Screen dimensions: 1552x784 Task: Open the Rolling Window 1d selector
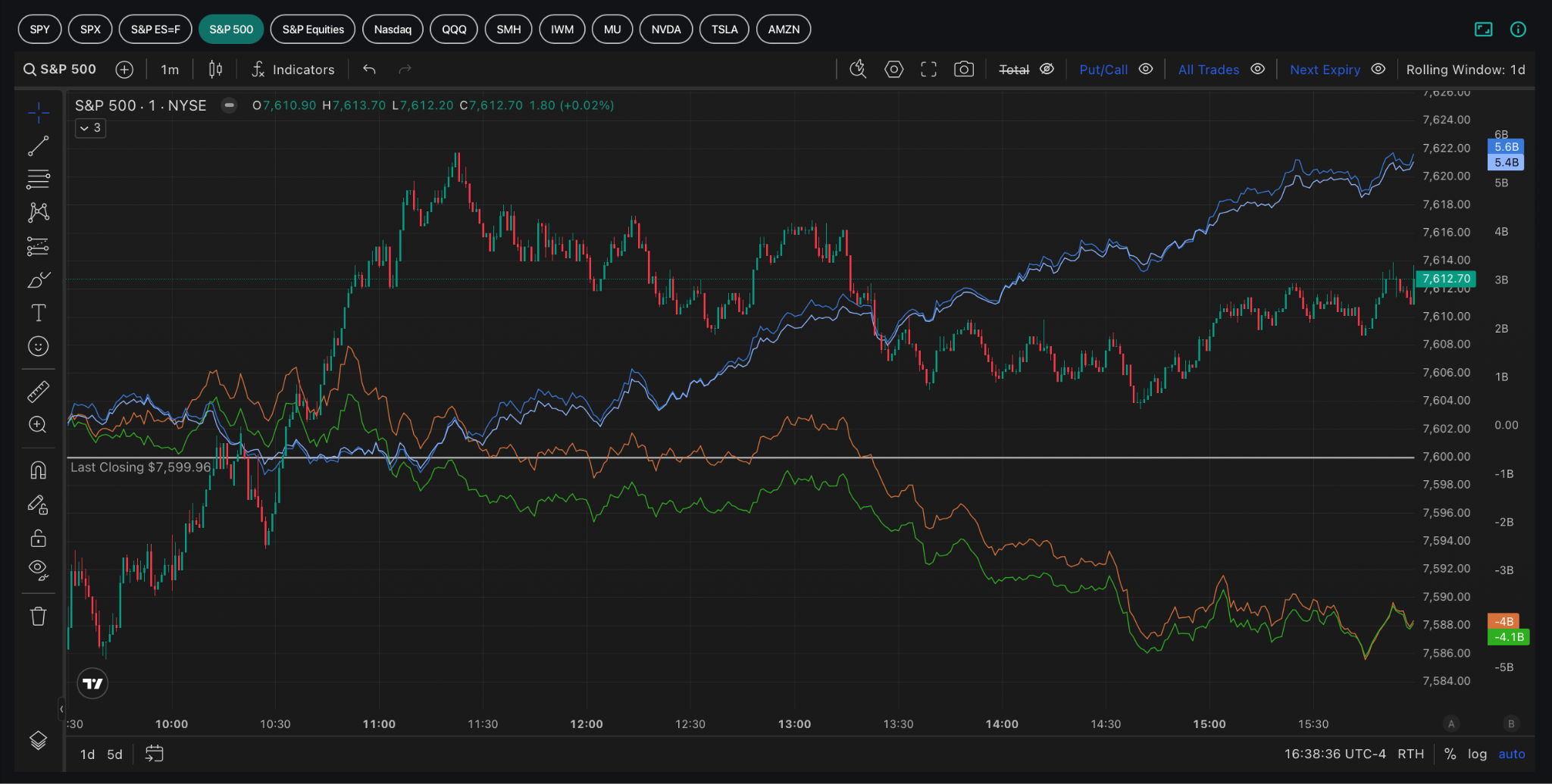1466,70
